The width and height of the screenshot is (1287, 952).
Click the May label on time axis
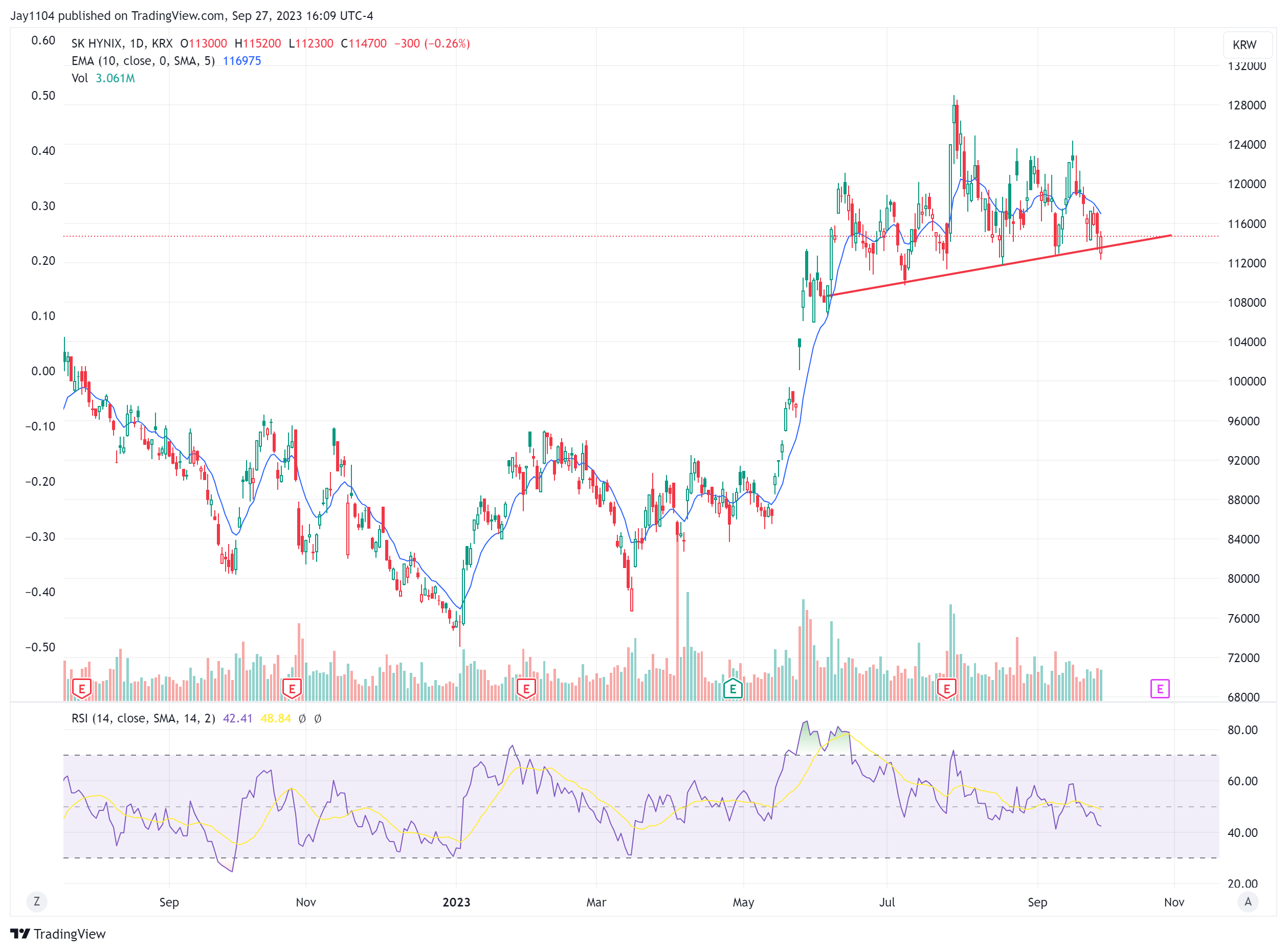click(743, 902)
